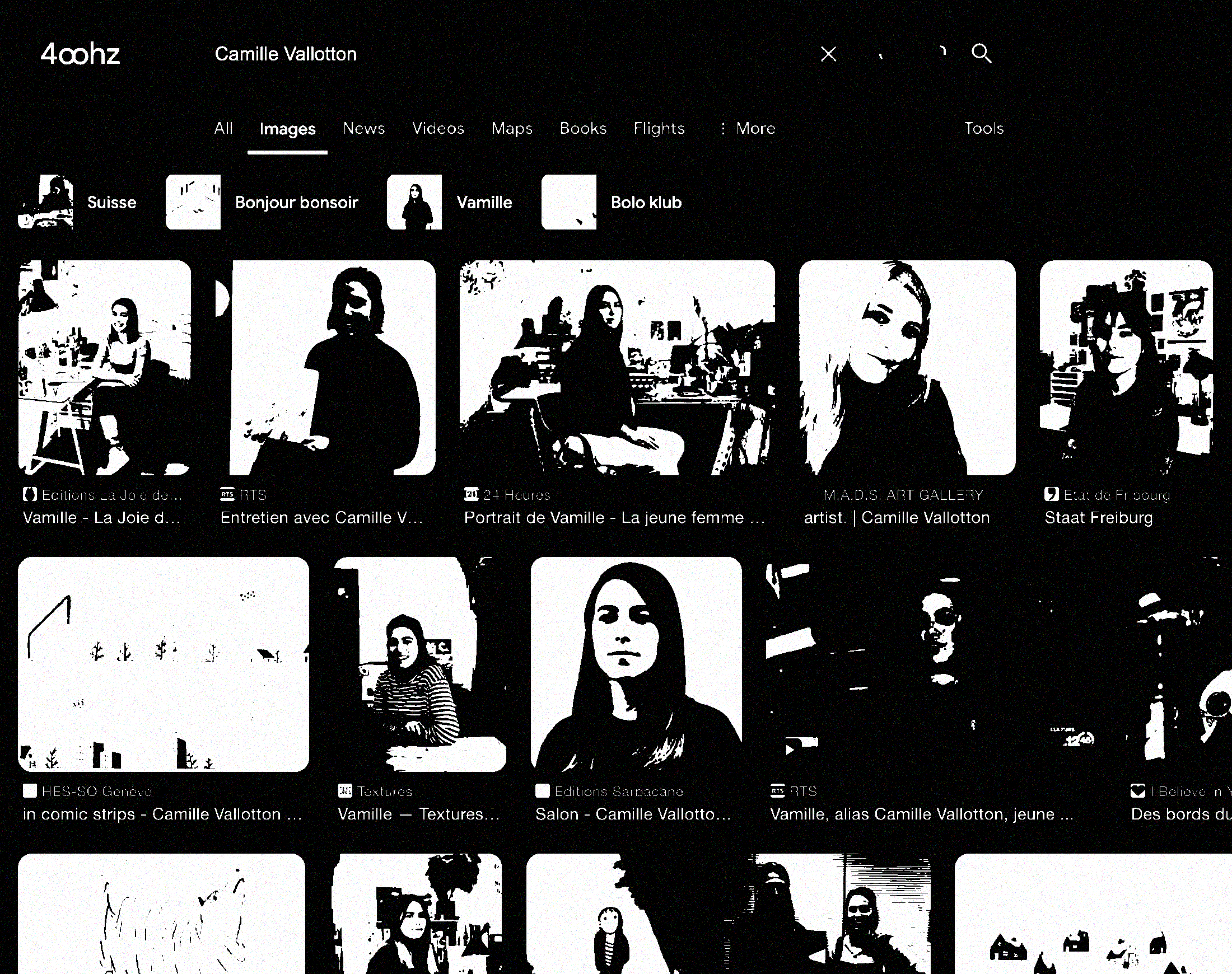Click the 4oohz logo
1232x974 pixels.
tap(81, 55)
